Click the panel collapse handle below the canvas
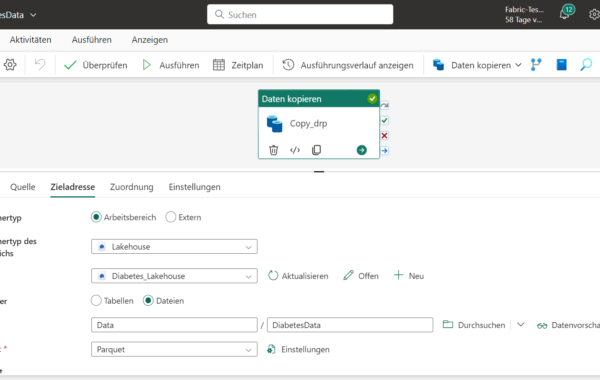The width and height of the screenshot is (600, 380). click(x=319, y=171)
